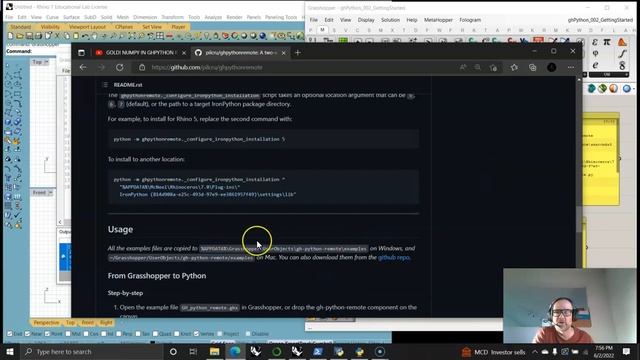Click the New file icon in Rhino toolbar
The width and height of the screenshot is (640, 360).
coord(10,36)
